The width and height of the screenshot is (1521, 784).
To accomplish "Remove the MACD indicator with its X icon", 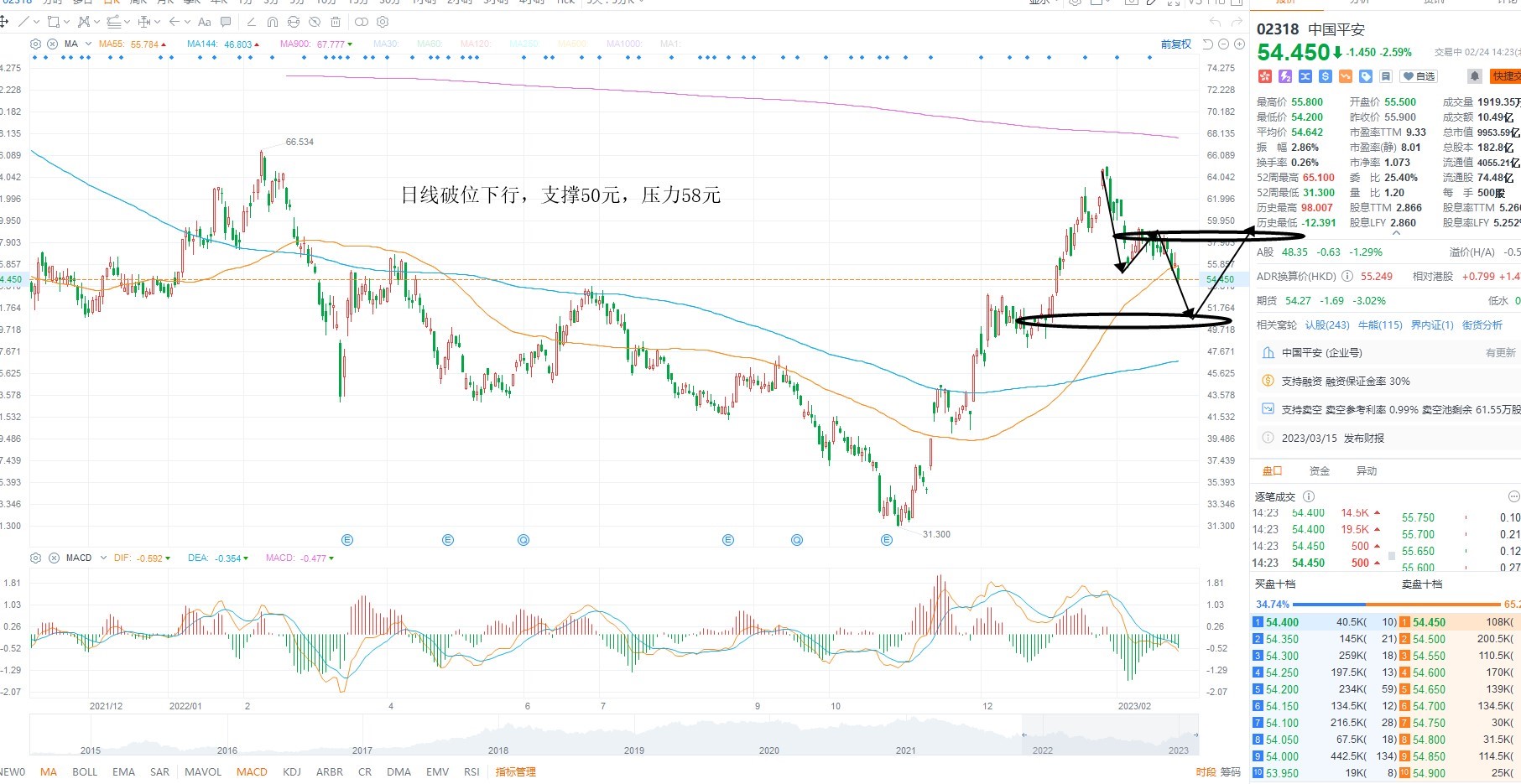I will [54, 558].
